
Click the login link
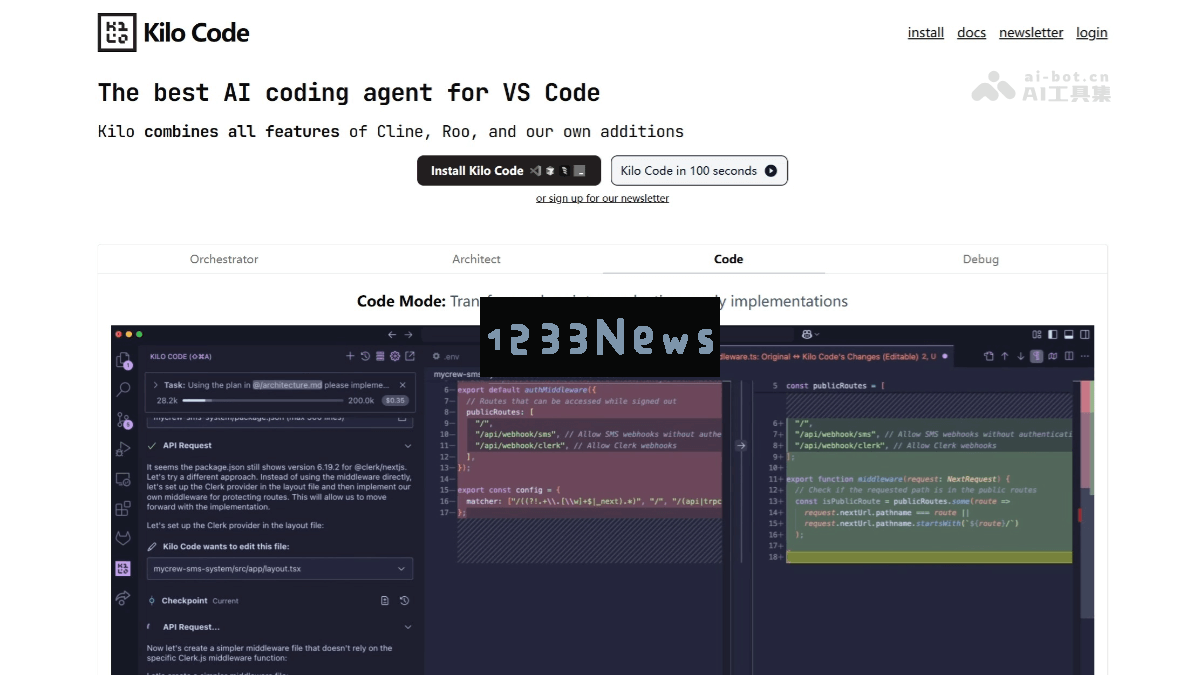click(x=1092, y=33)
